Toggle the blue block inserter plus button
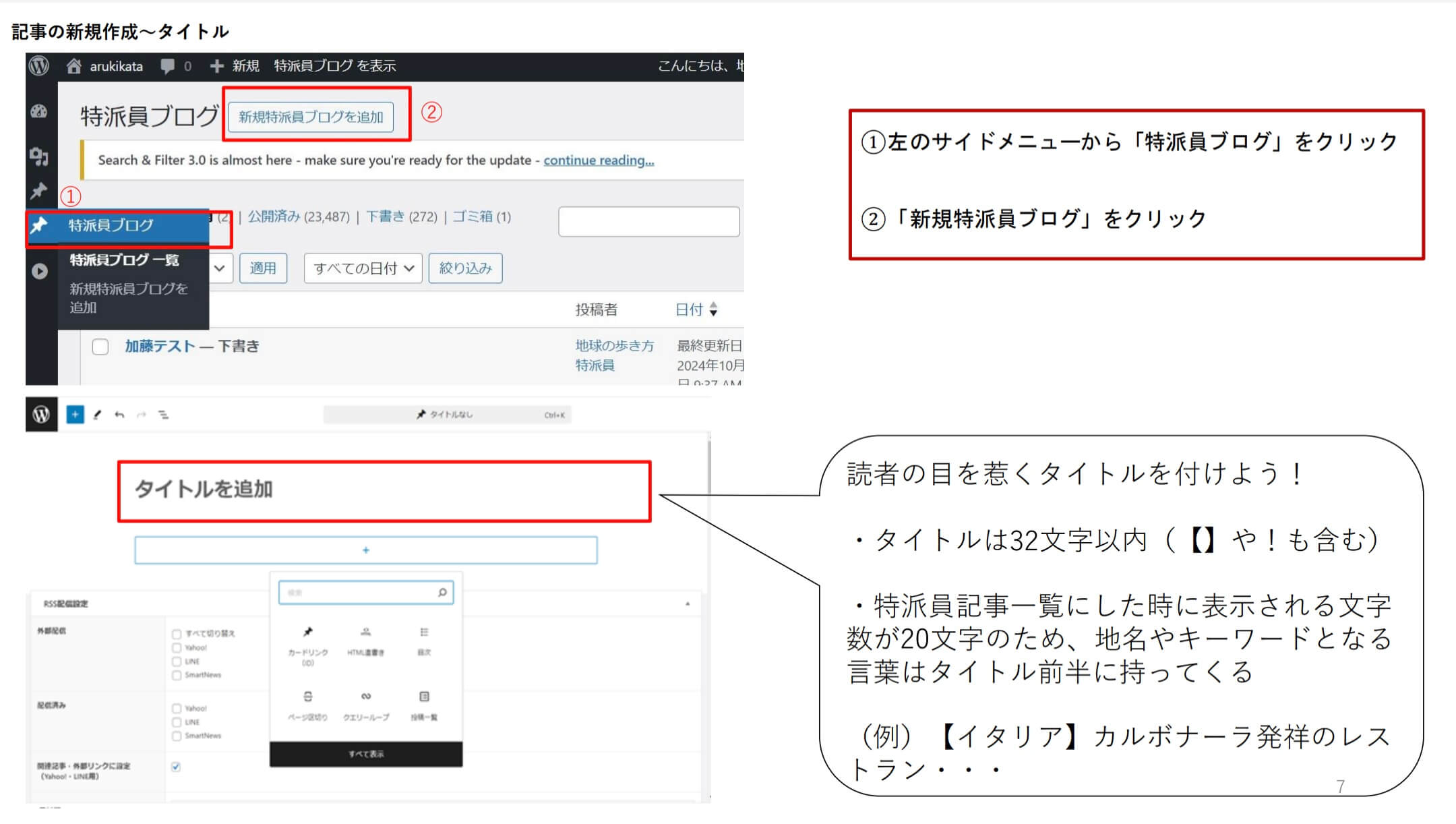 (x=75, y=415)
